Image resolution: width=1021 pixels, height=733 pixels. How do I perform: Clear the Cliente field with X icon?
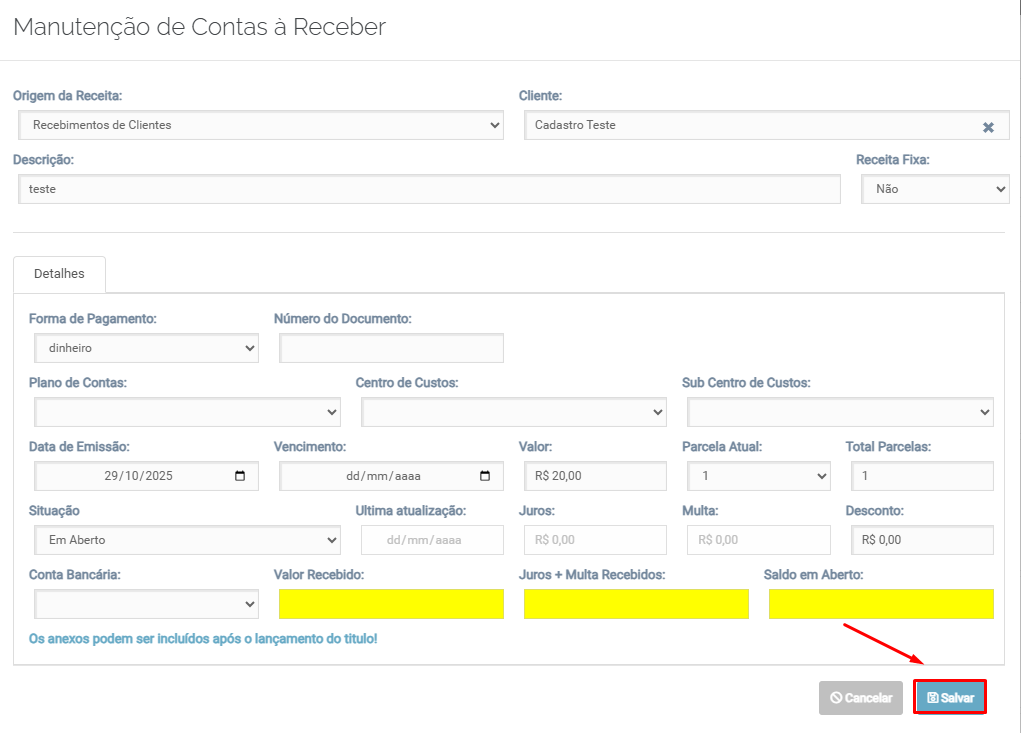pos(988,127)
